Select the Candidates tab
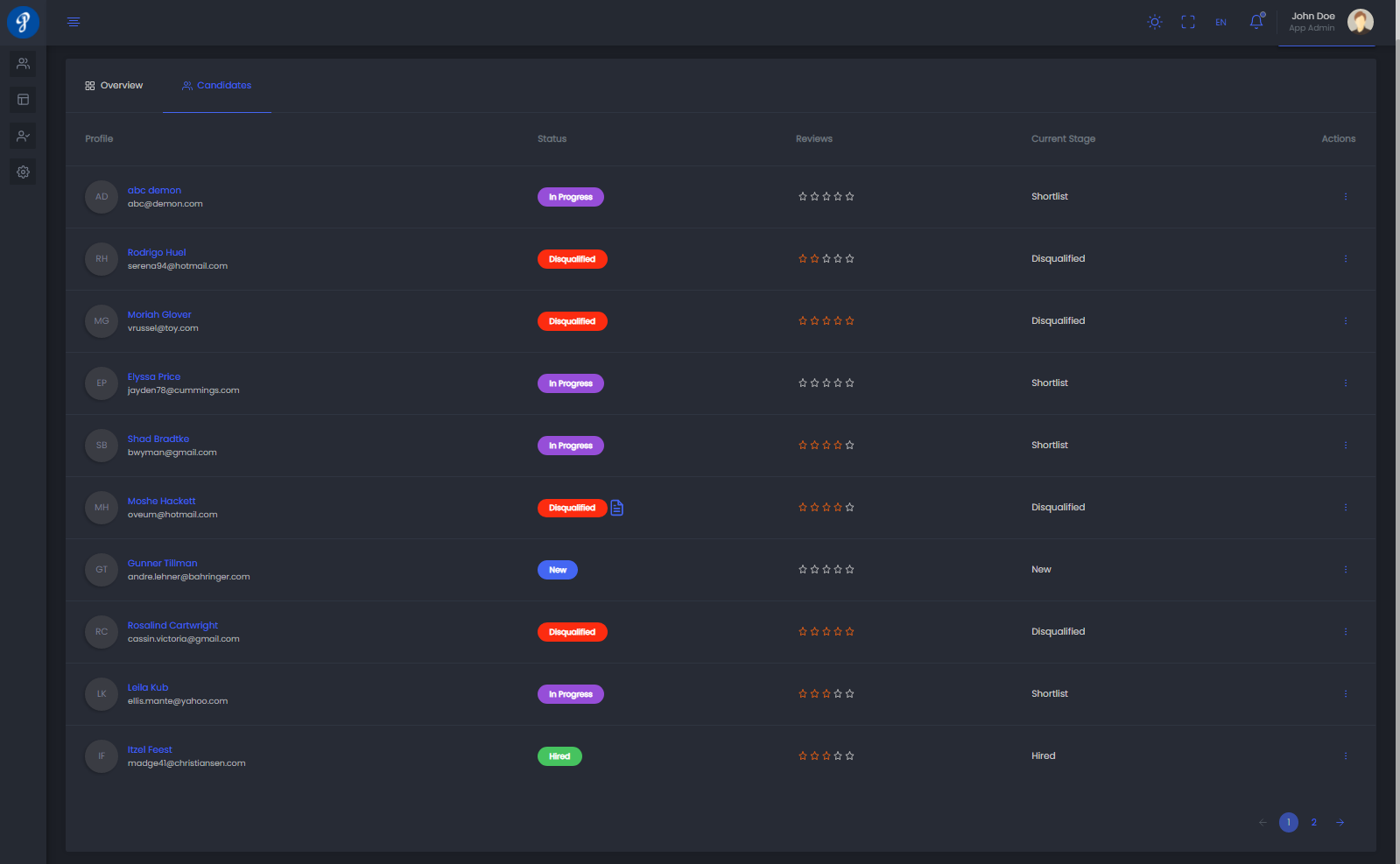The width and height of the screenshot is (1400, 864). click(216, 86)
